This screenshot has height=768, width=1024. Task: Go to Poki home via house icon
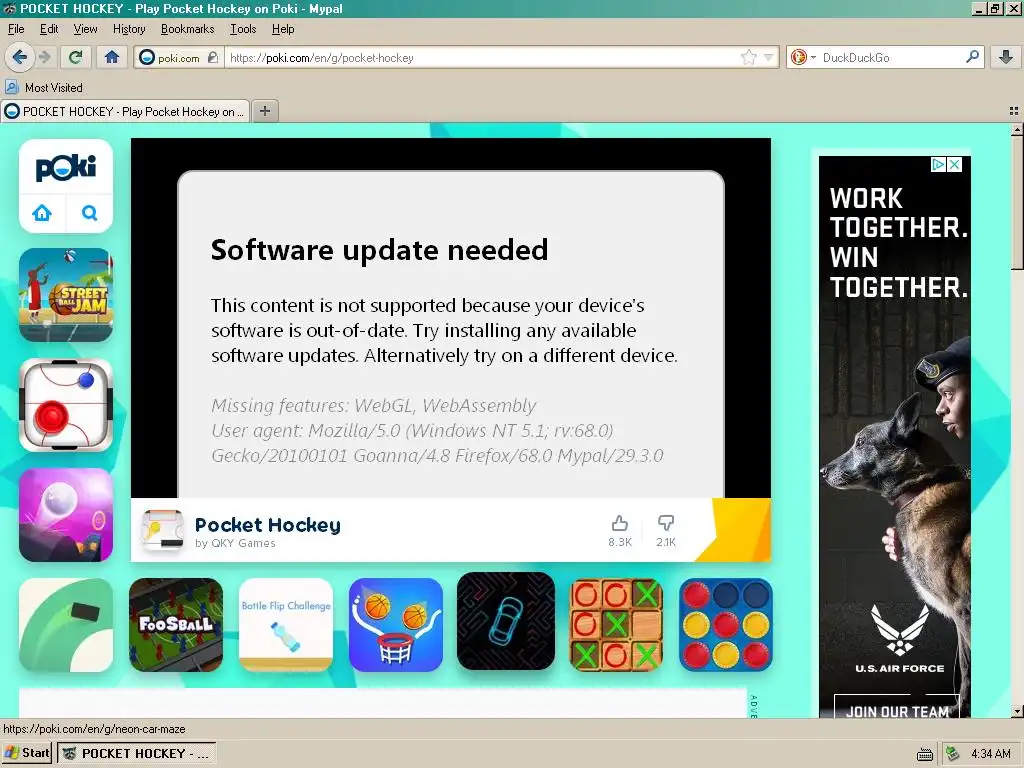point(42,213)
